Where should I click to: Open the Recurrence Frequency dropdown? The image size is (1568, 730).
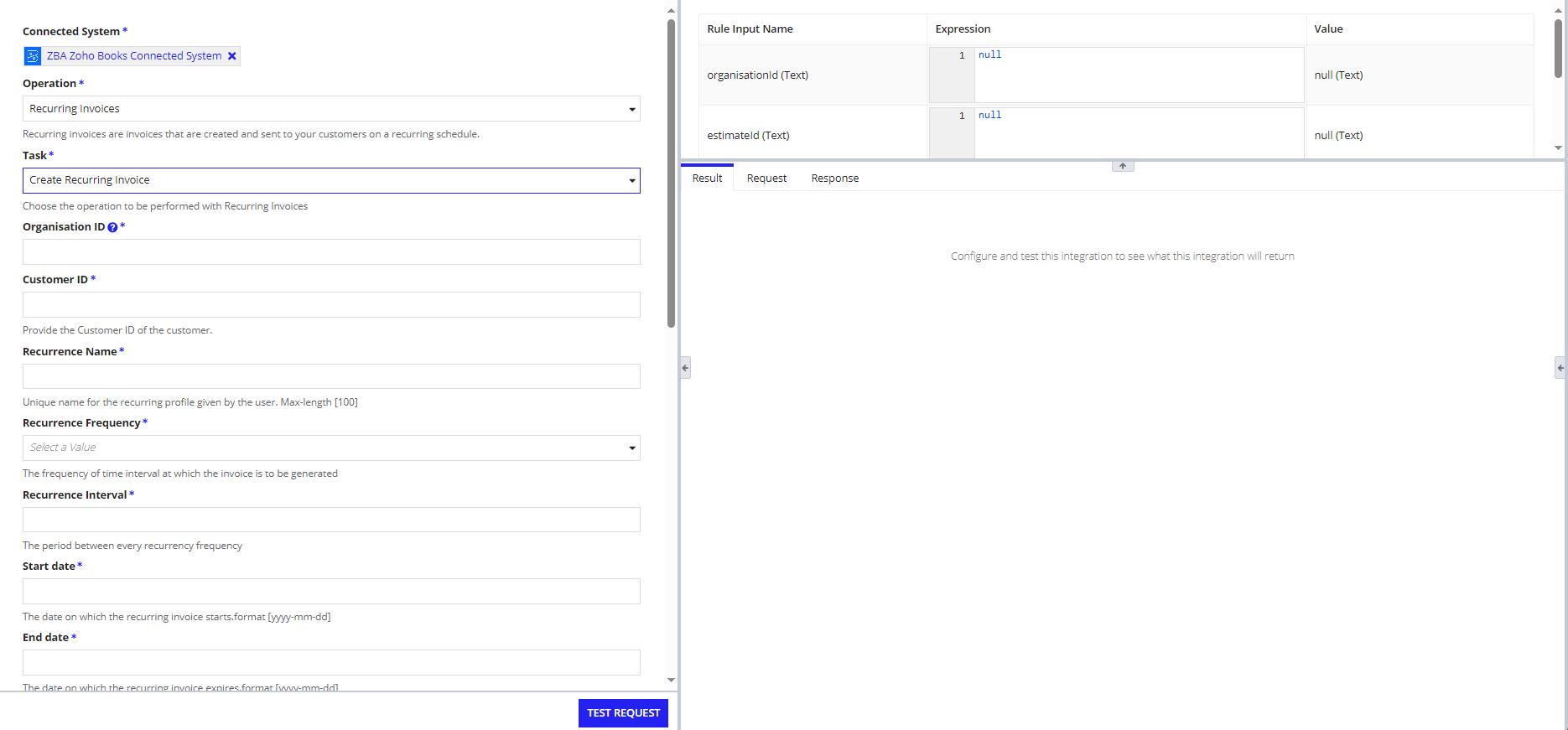331,448
